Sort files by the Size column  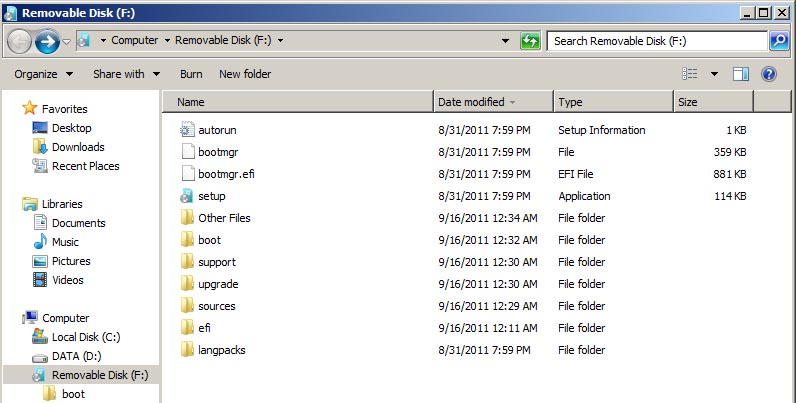pyautogui.click(x=688, y=102)
